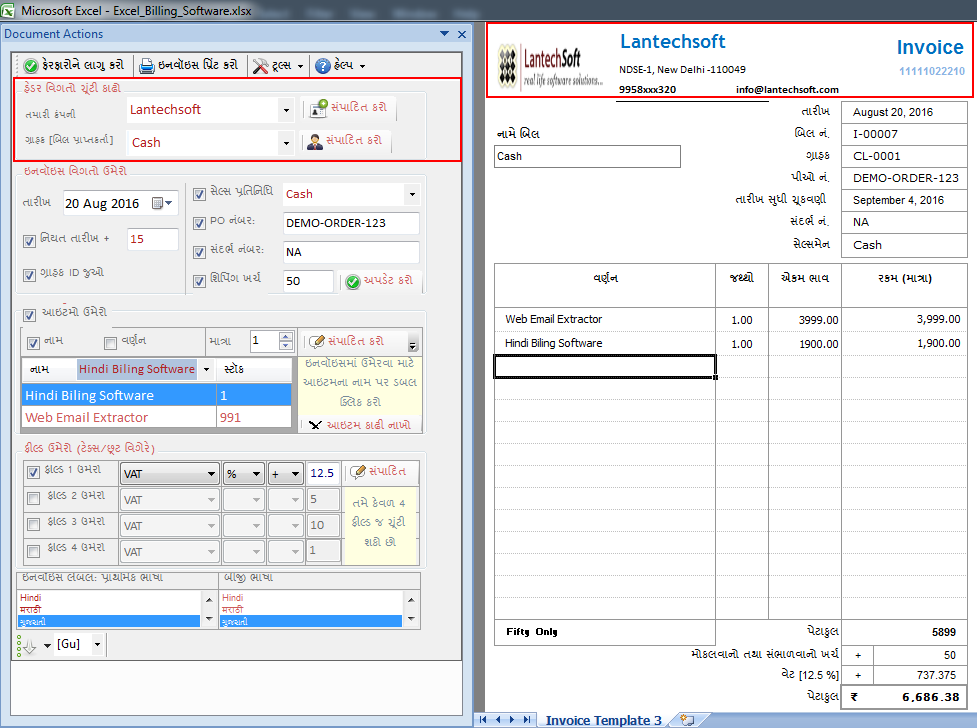This screenshot has width=977, height=728.
Task: Open the tools wrench icon menu
Action: click(260, 65)
